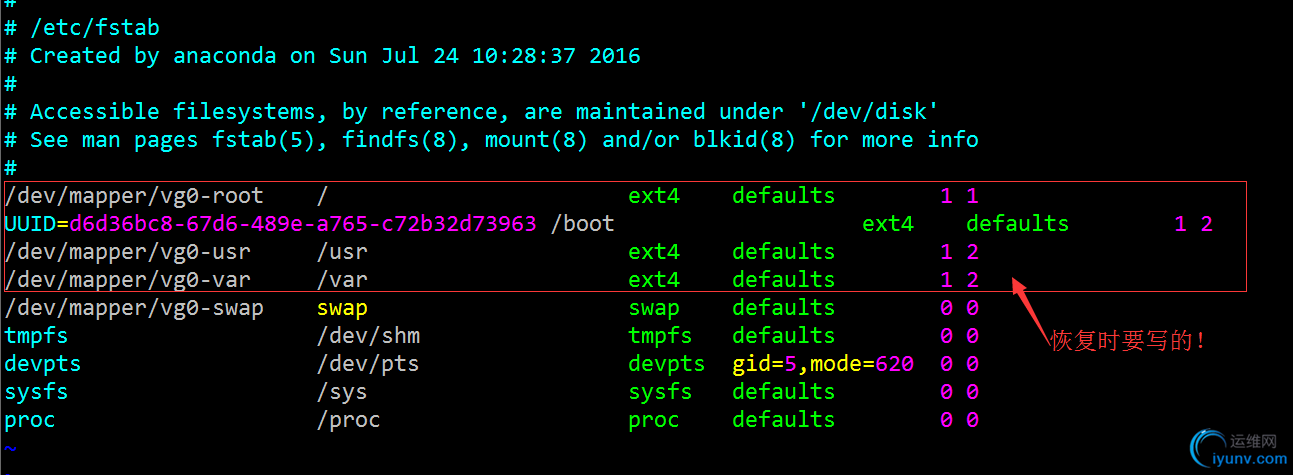Click the green 'sysfs' filesystem type
The image size is (1293, 475).
(x=660, y=392)
